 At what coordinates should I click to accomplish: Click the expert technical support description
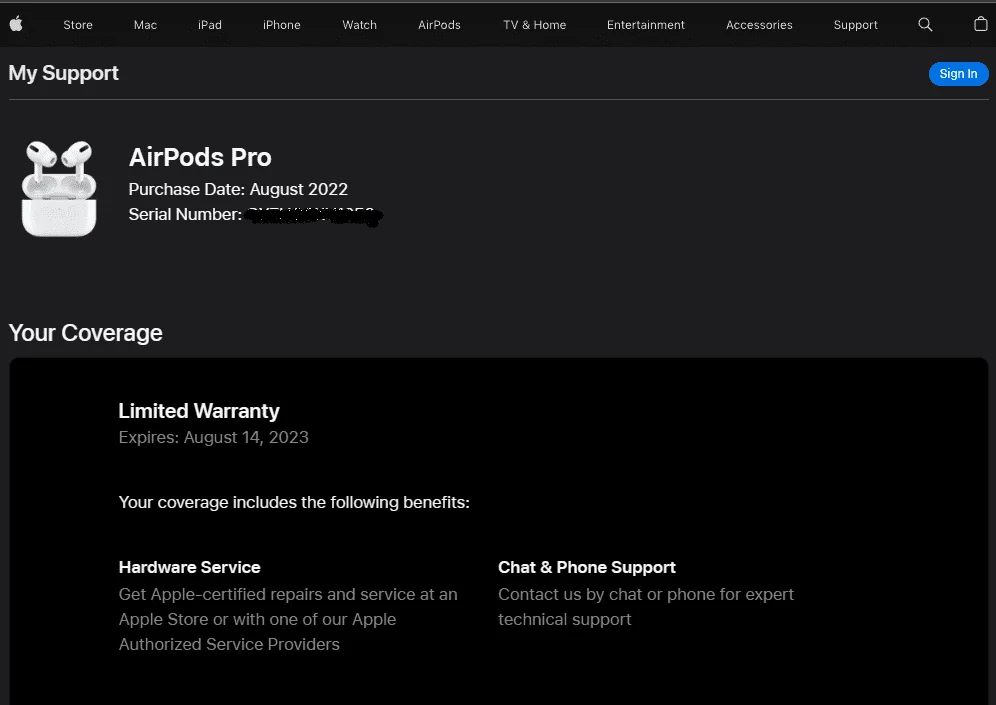[x=645, y=607]
